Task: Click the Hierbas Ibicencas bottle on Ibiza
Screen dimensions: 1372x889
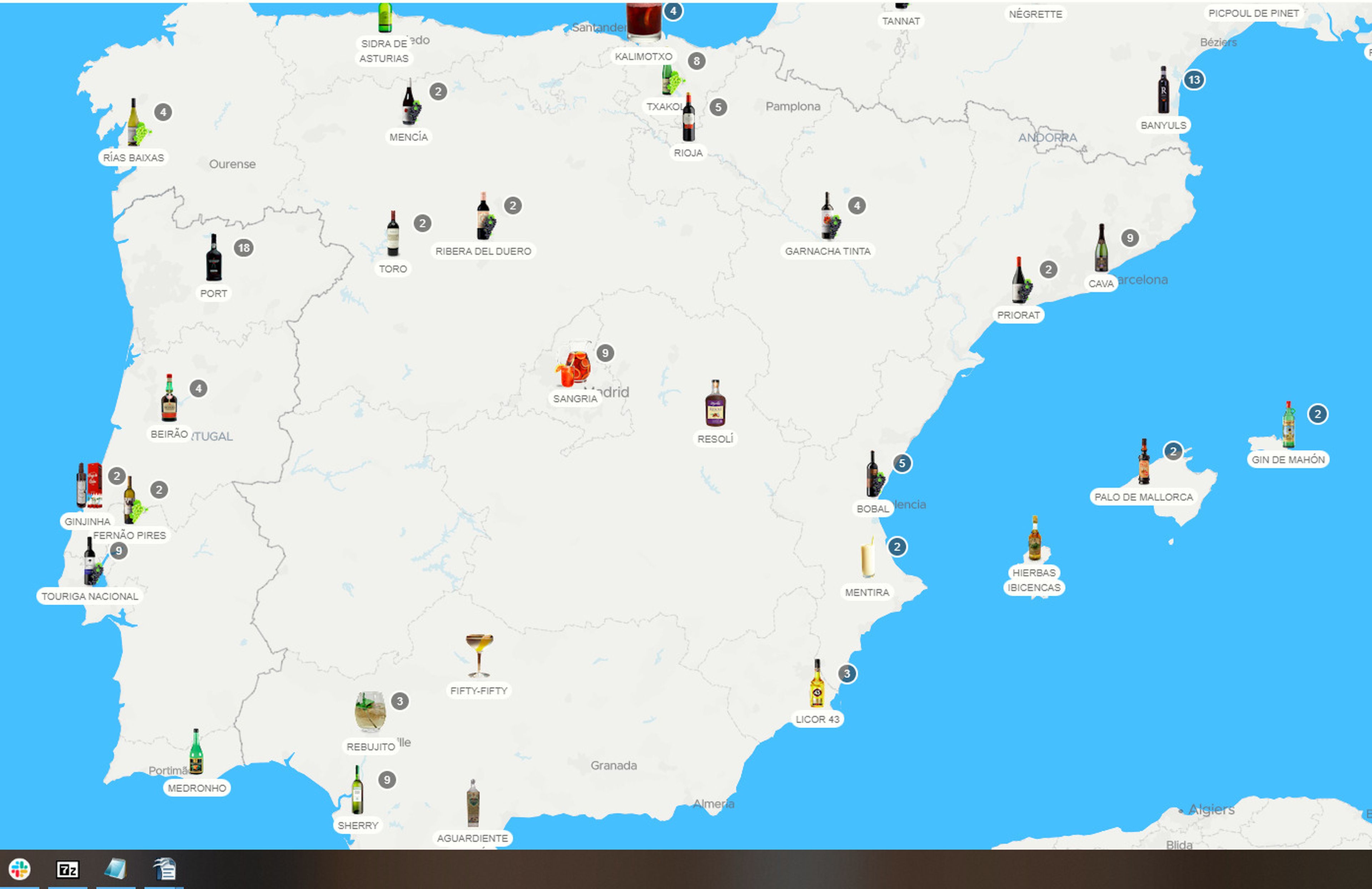Action: tap(1035, 538)
